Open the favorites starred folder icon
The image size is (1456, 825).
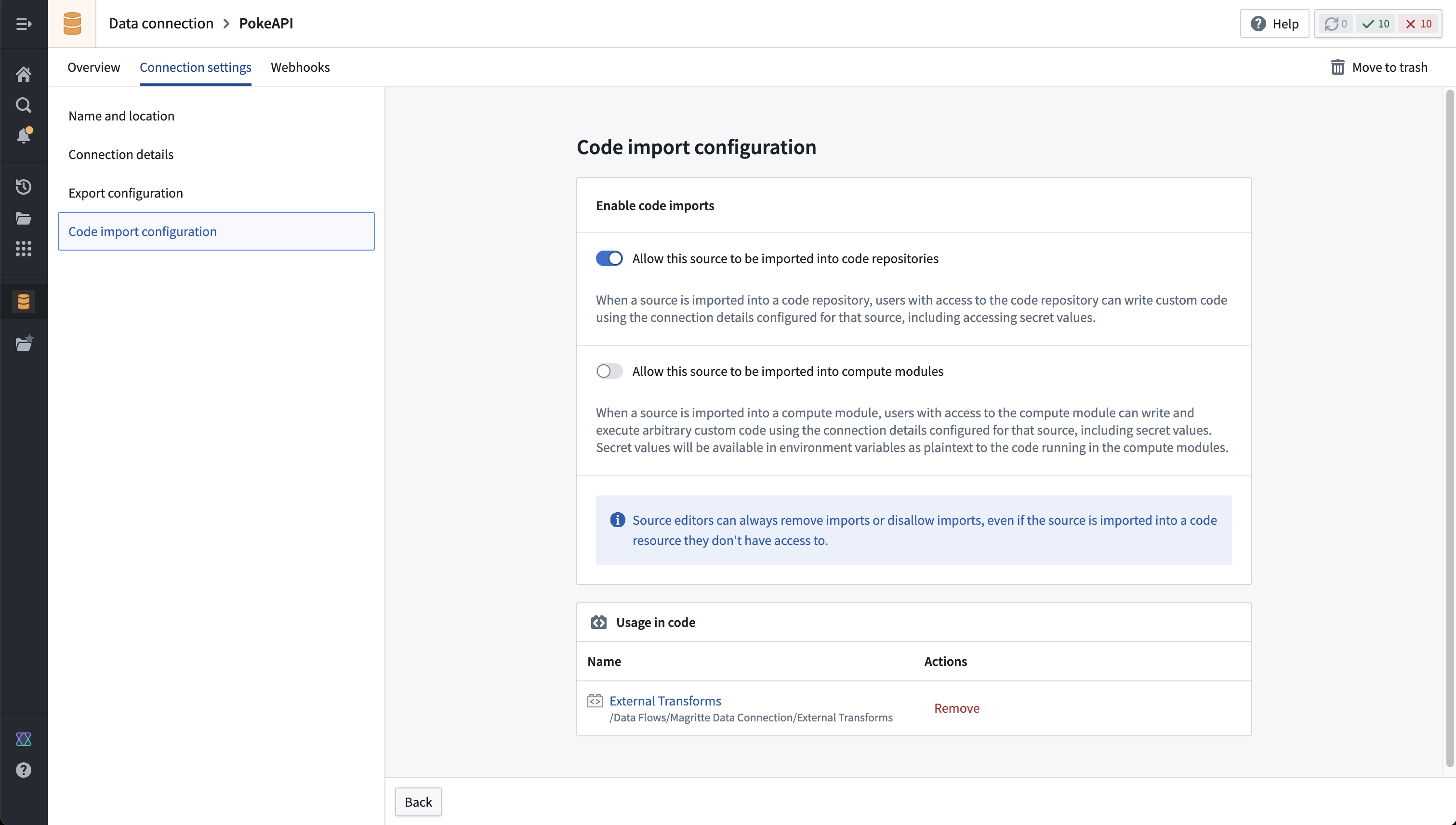[24, 343]
